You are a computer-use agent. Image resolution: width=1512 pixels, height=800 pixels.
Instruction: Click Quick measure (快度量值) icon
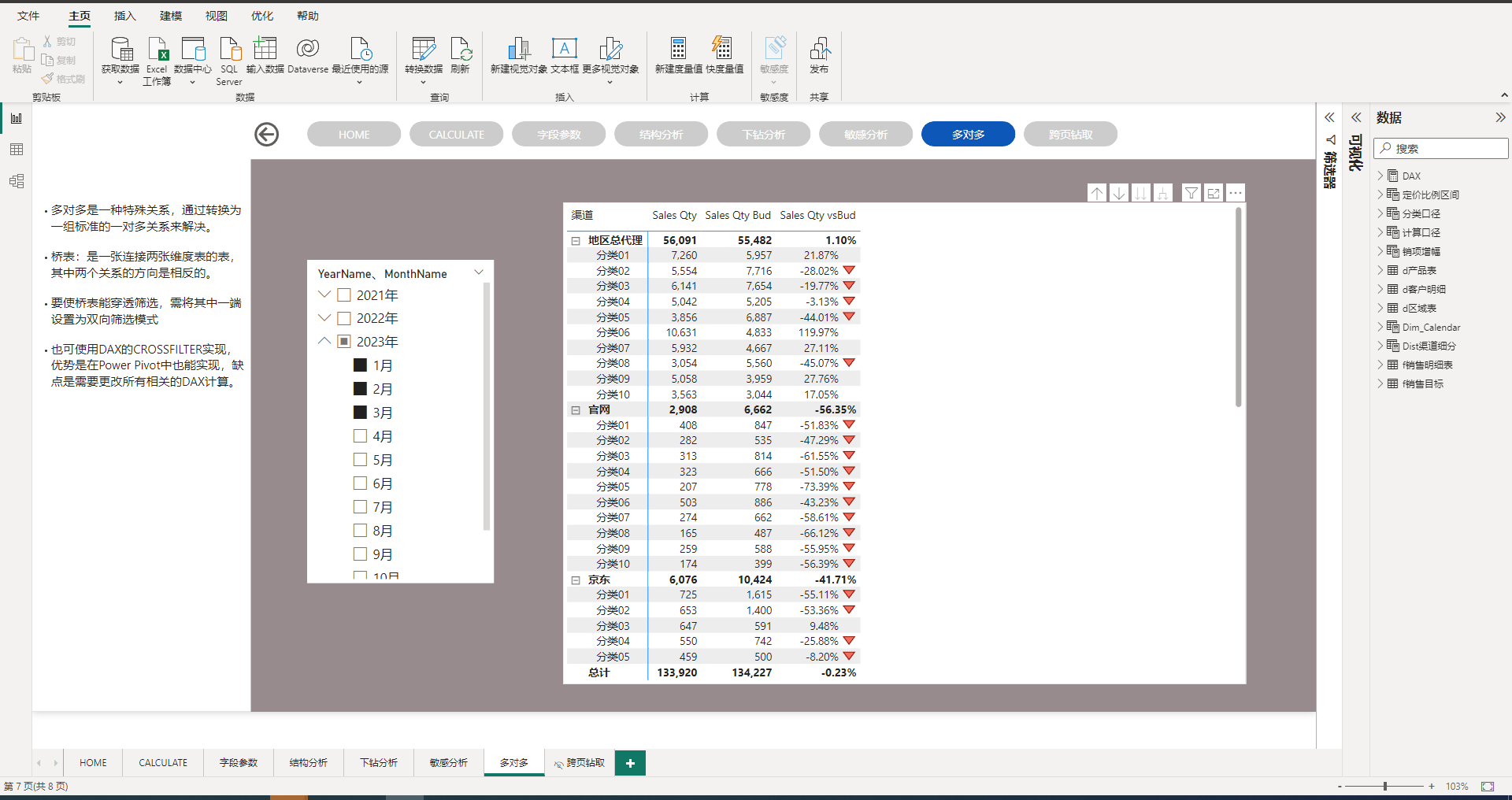[x=722, y=50]
